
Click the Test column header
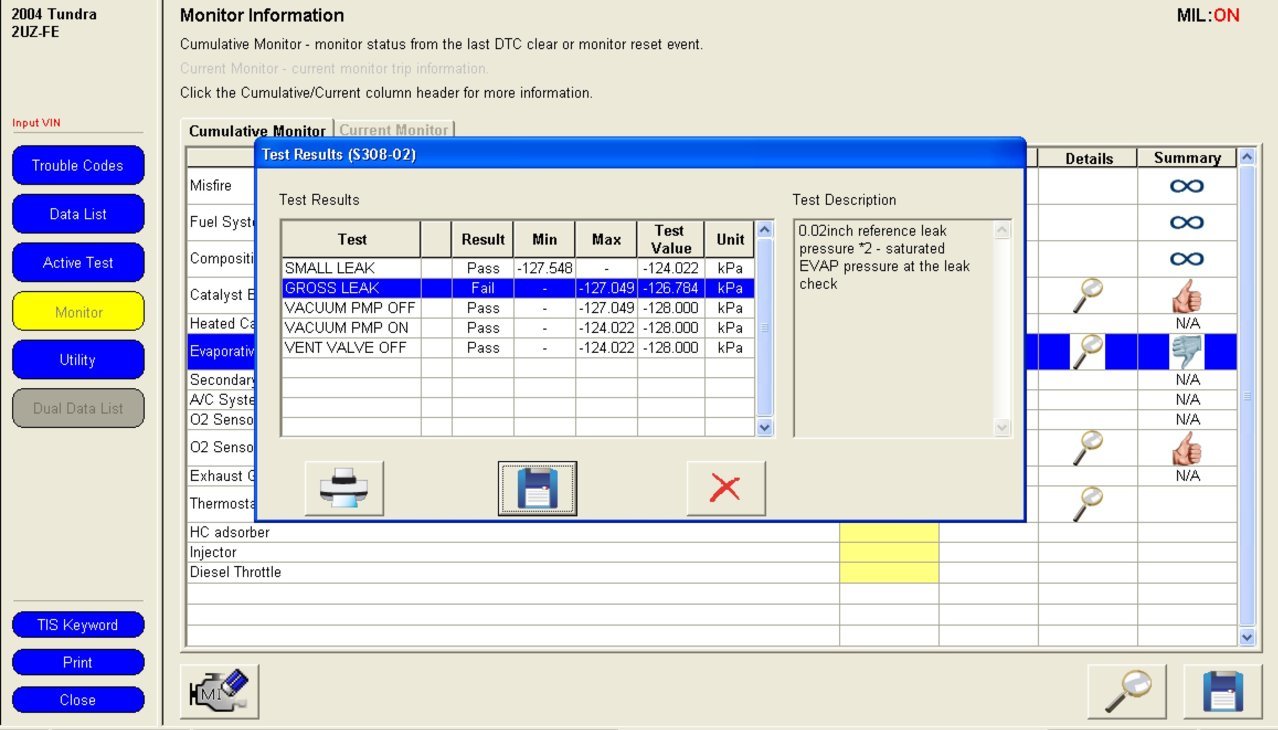point(351,239)
